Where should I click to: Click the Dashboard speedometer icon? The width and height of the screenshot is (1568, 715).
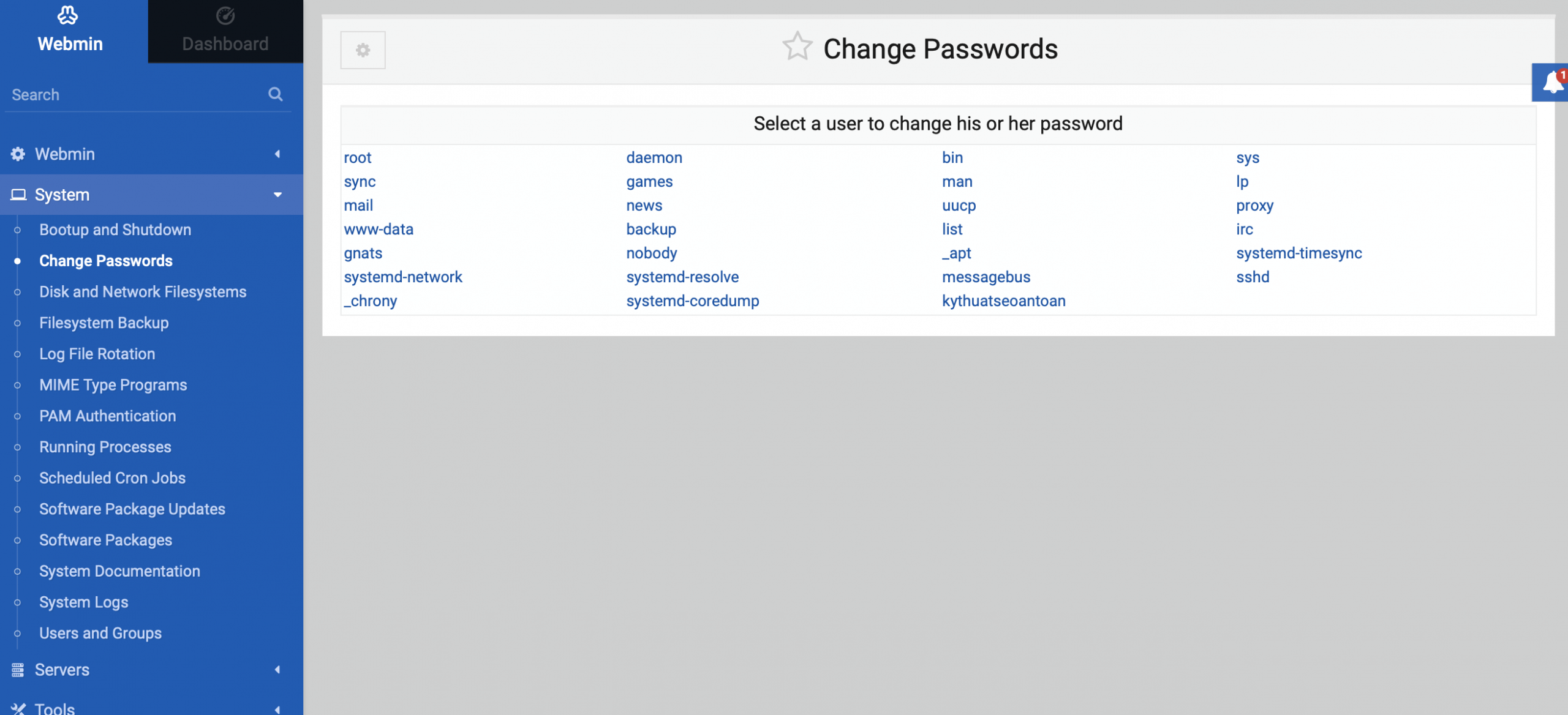[x=225, y=16]
